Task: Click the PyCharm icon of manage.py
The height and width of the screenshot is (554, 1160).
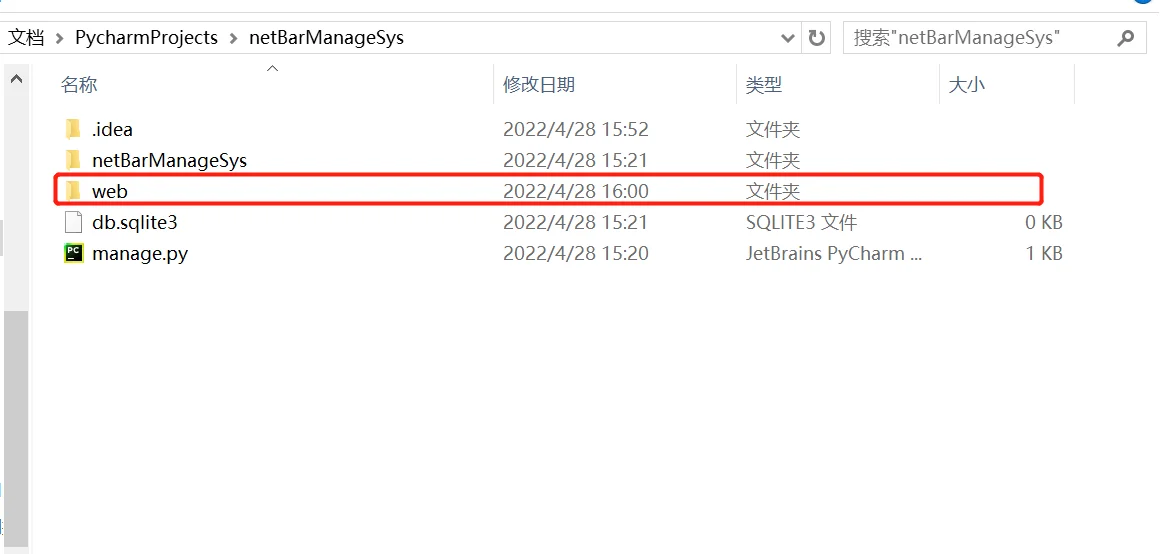Action: (72, 253)
